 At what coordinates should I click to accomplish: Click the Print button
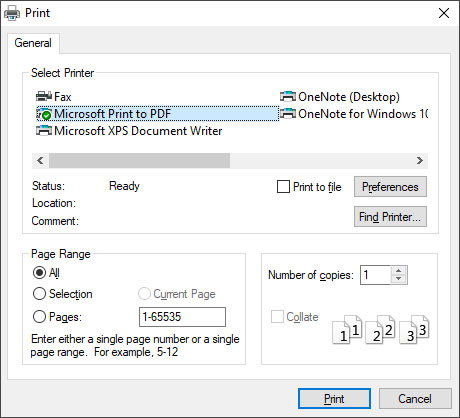coord(334,399)
